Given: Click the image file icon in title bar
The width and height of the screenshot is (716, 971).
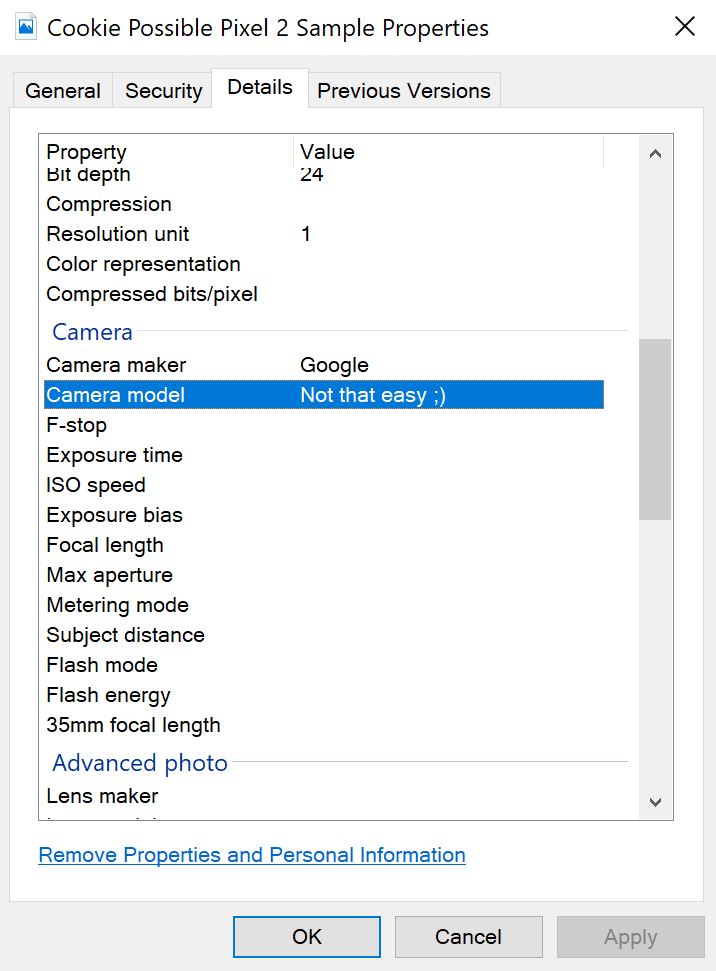Looking at the screenshot, I should tap(27, 27).
